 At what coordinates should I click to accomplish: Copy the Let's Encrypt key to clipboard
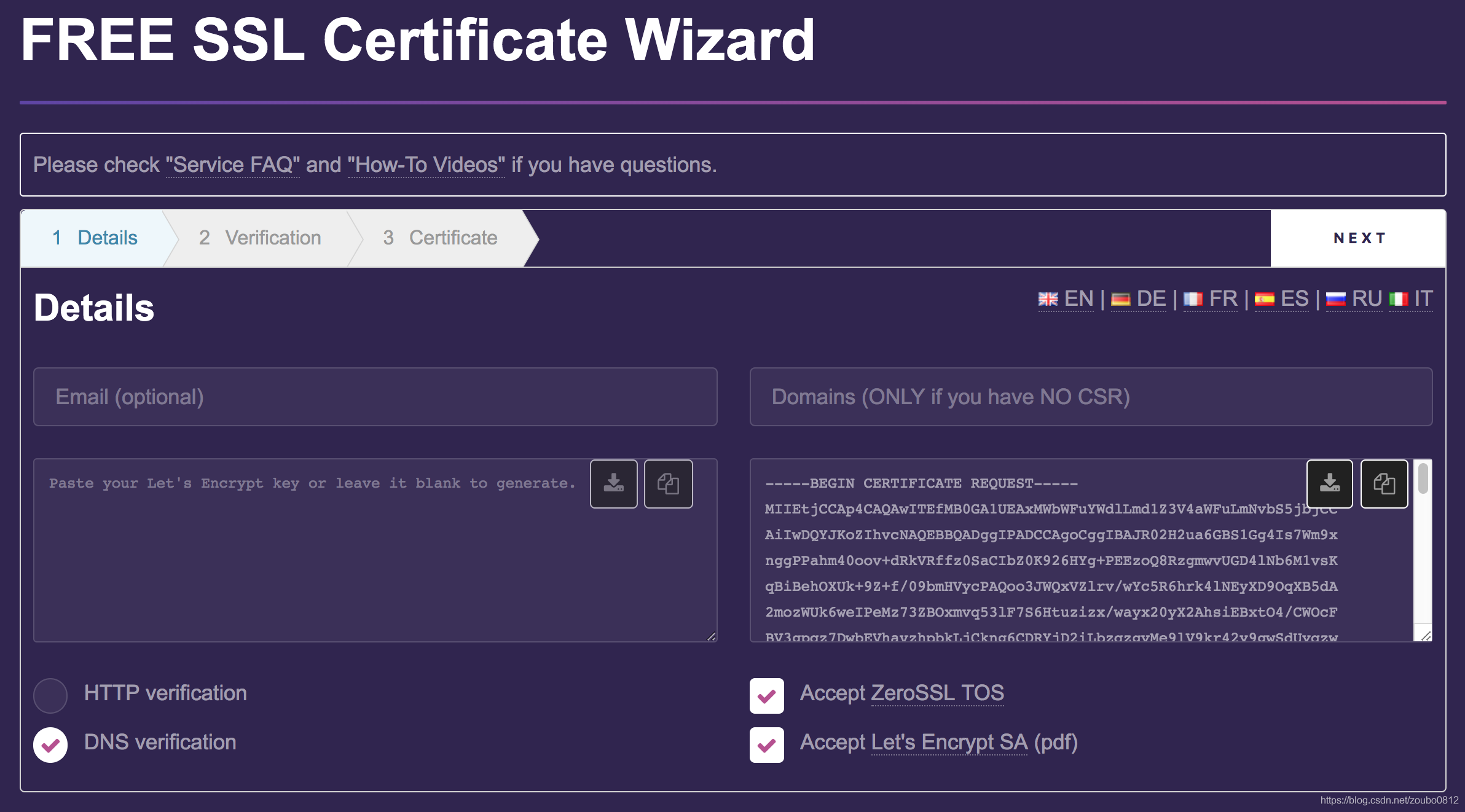668,484
